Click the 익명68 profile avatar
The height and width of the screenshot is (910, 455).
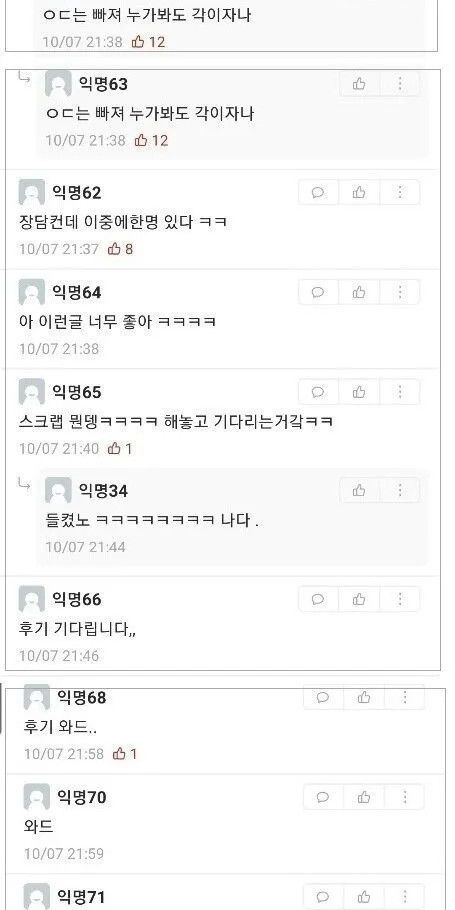pyautogui.click(x=36, y=698)
